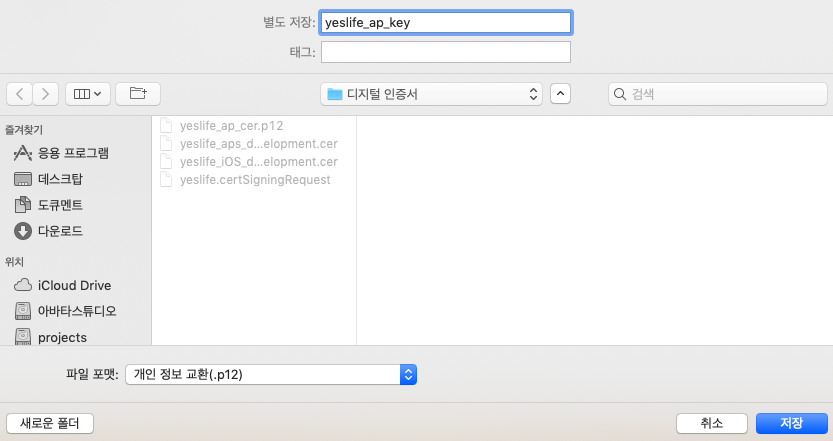Click the download arrow icon beside 다운로드
Screen dimensions: 833x441
coord(22,231)
